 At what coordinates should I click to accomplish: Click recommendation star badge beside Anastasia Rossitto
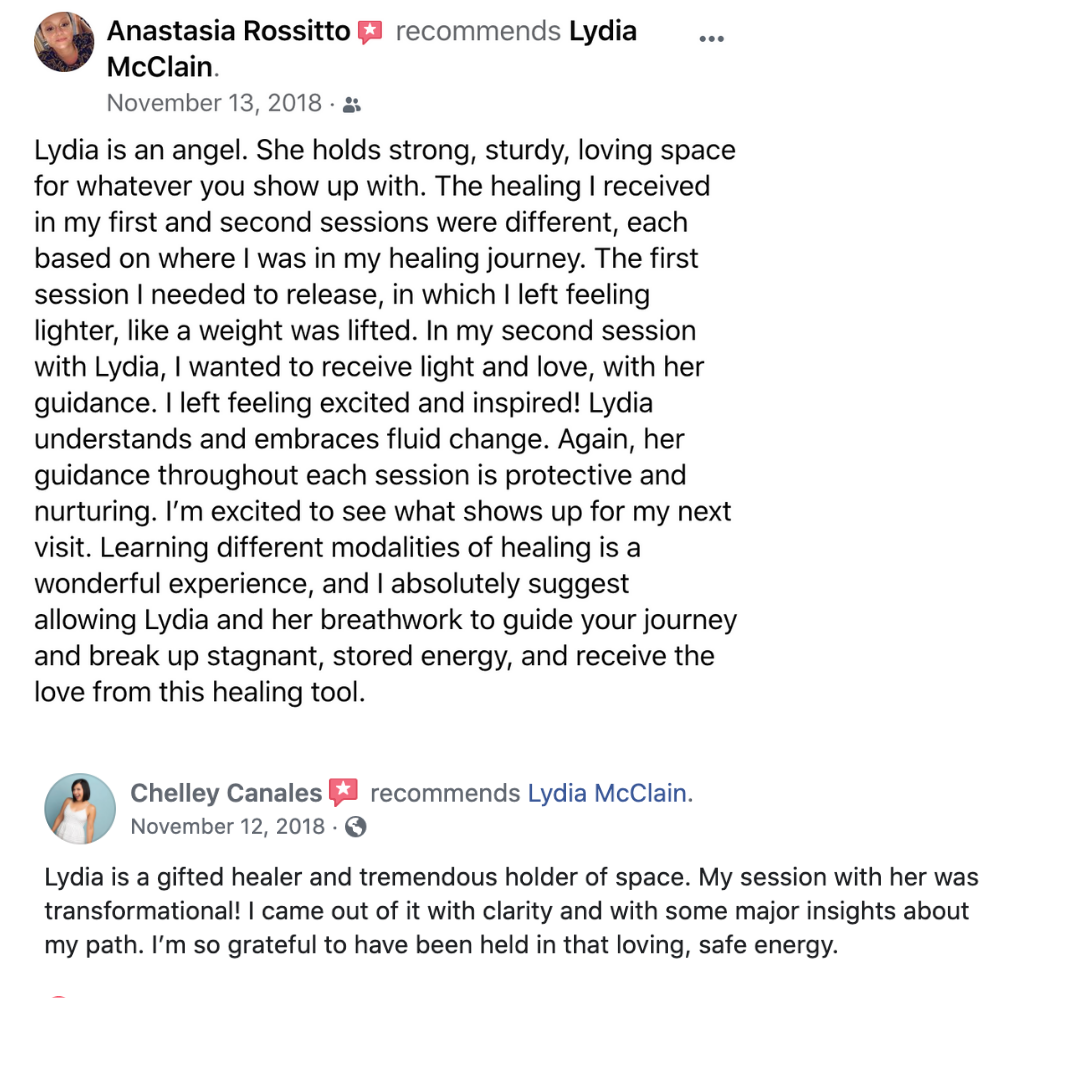pyautogui.click(x=370, y=32)
